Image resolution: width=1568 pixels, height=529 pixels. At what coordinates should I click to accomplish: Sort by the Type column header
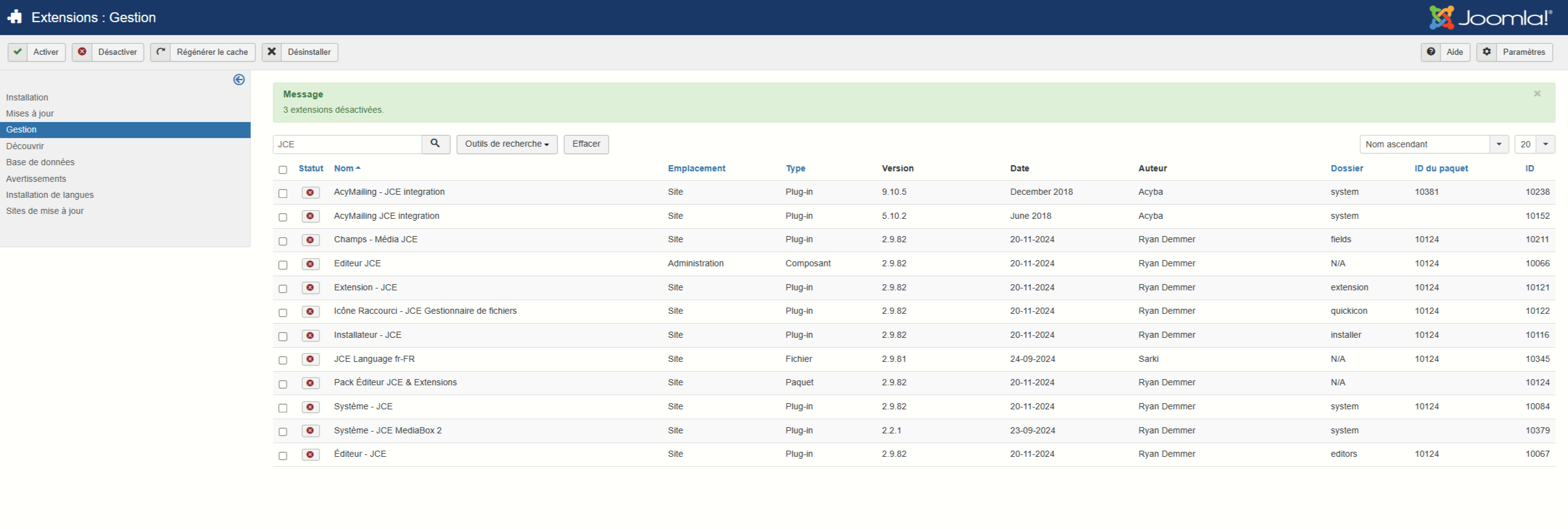click(x=795, y=168)
